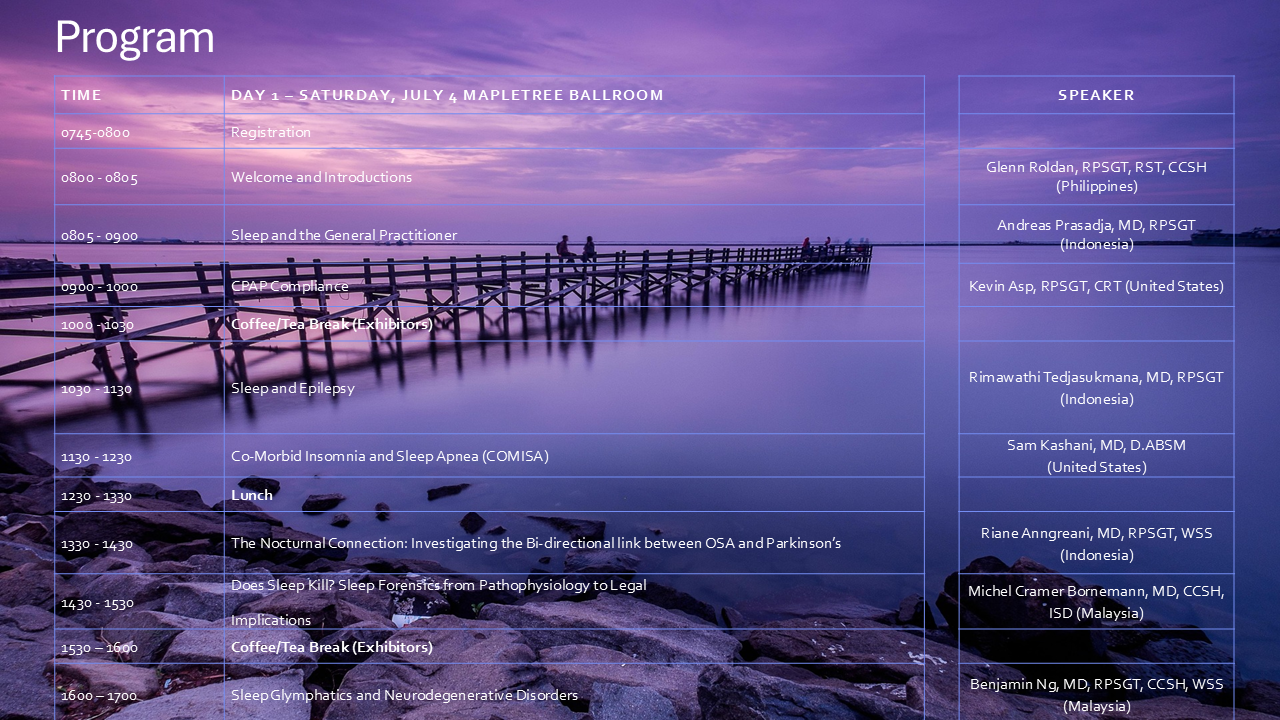Screen dimensions: 1280x720
Task: Click Sleep and the General Practitioner session
Action: coord(344,235)
